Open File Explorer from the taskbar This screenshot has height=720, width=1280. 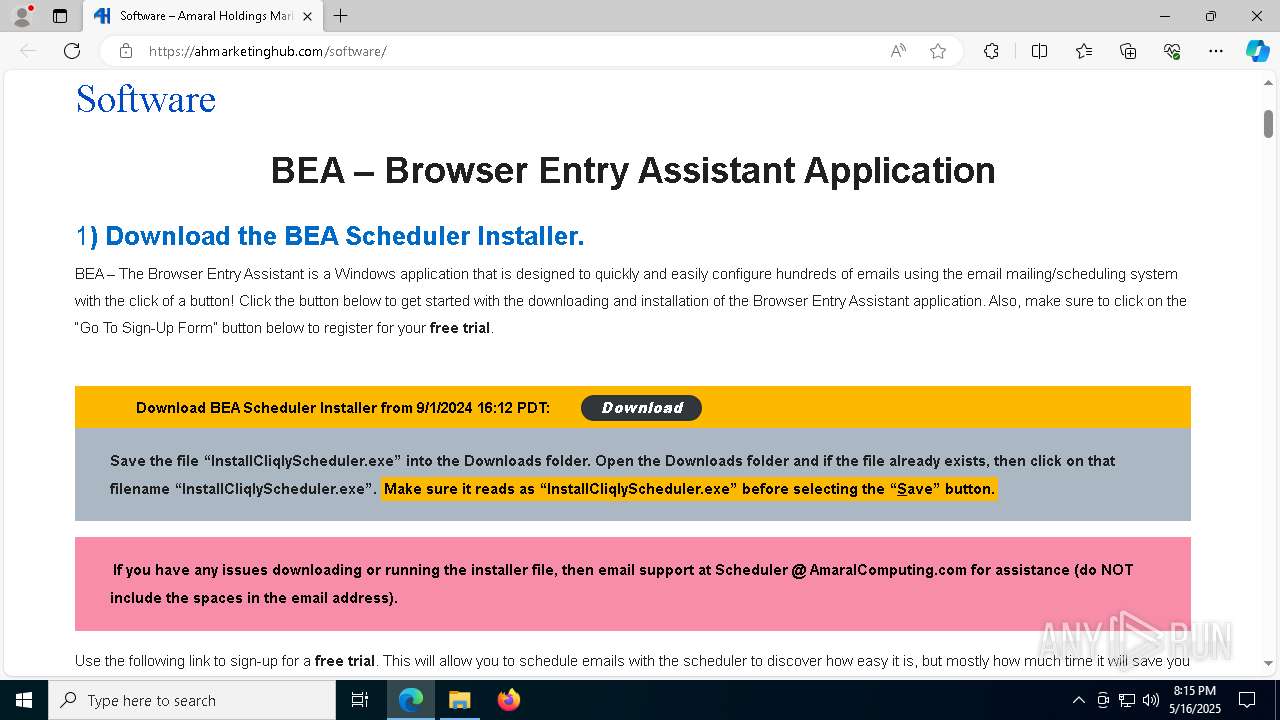click(459, 700)
